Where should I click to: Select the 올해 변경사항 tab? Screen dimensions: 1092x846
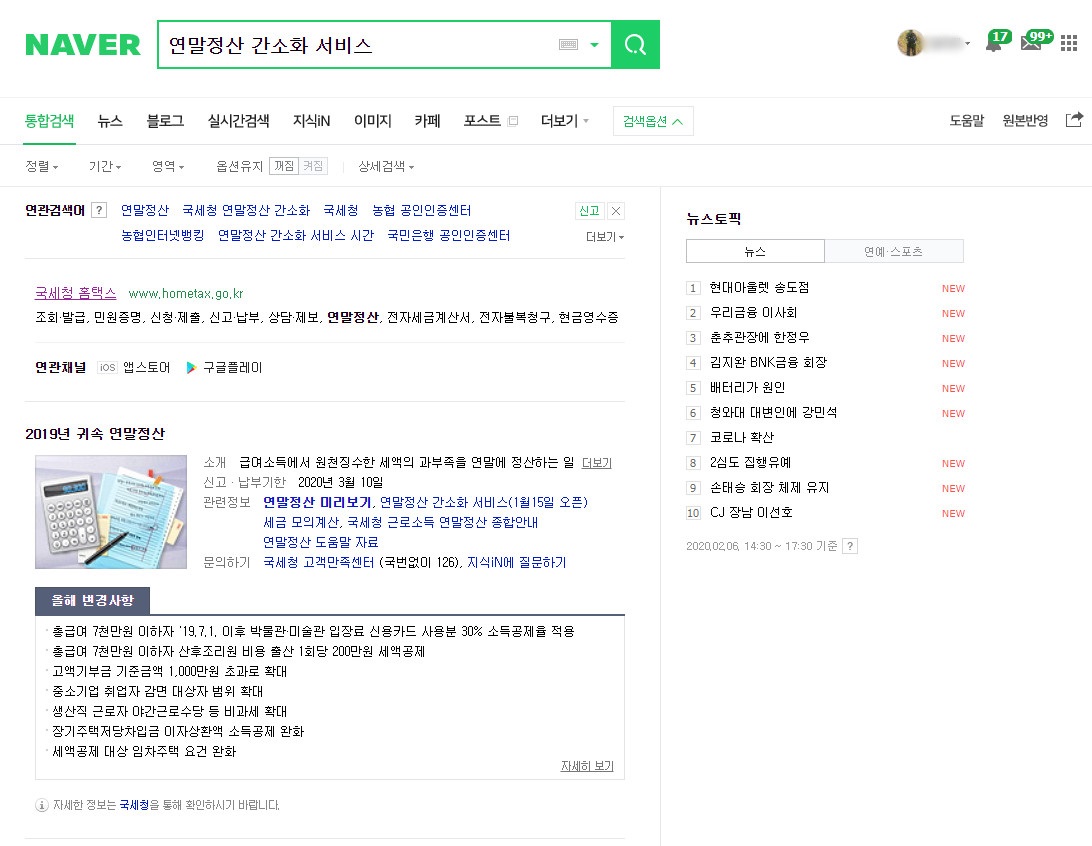[x=92, y=600]
